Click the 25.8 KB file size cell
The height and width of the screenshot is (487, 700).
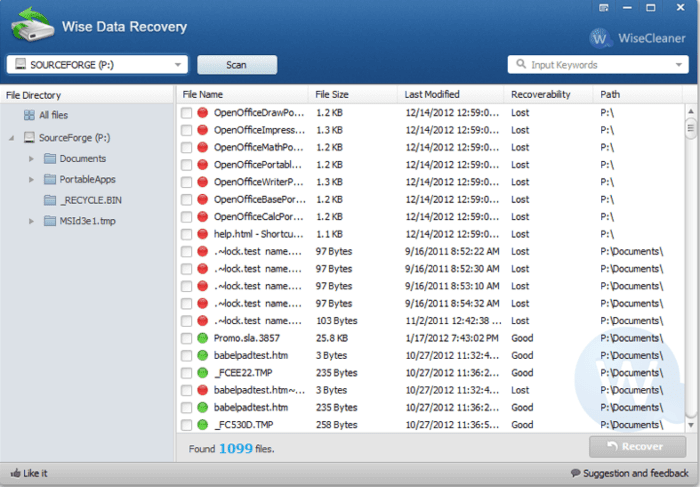point(332,338)
